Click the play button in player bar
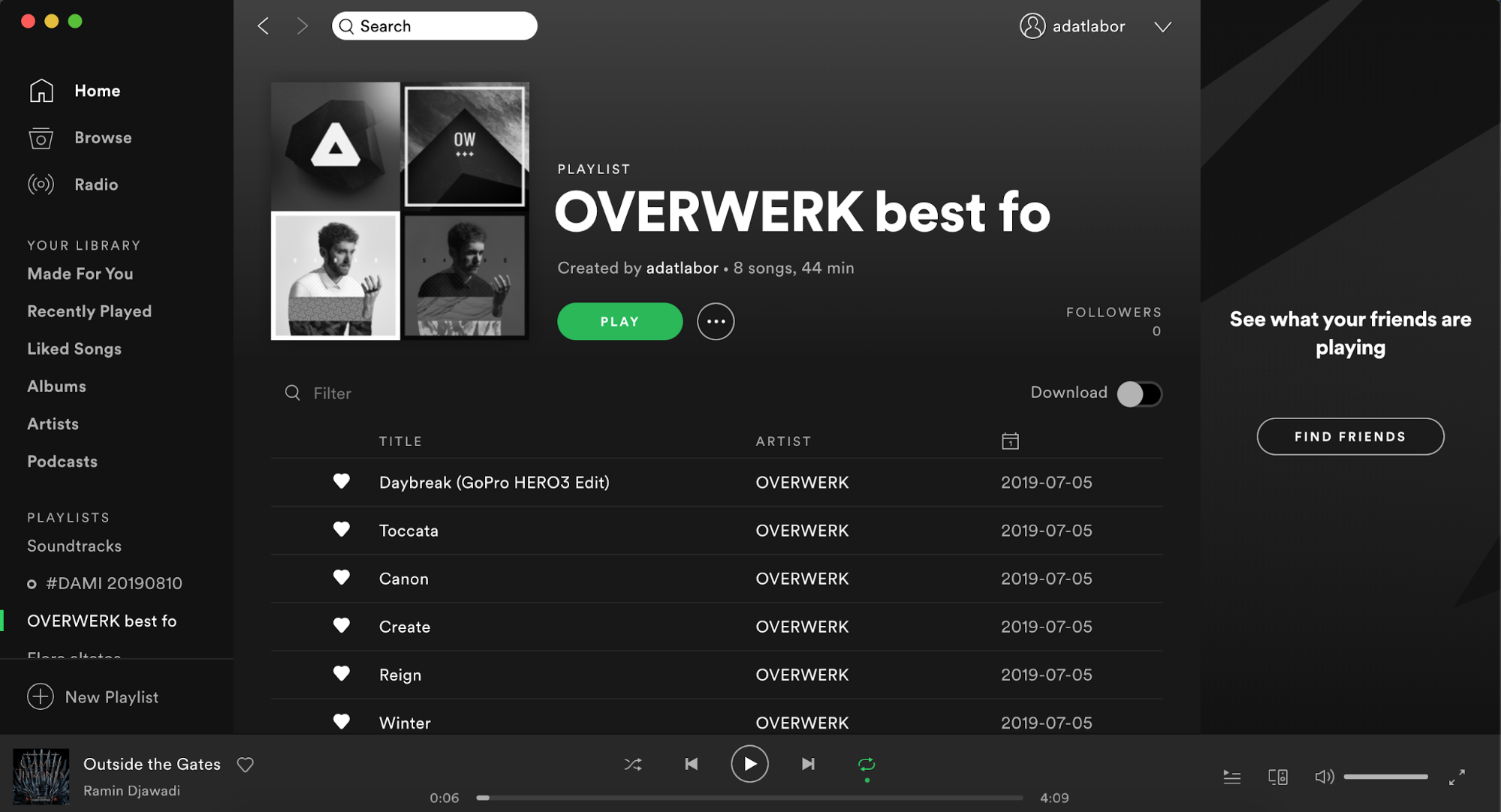 click(749, 764)
